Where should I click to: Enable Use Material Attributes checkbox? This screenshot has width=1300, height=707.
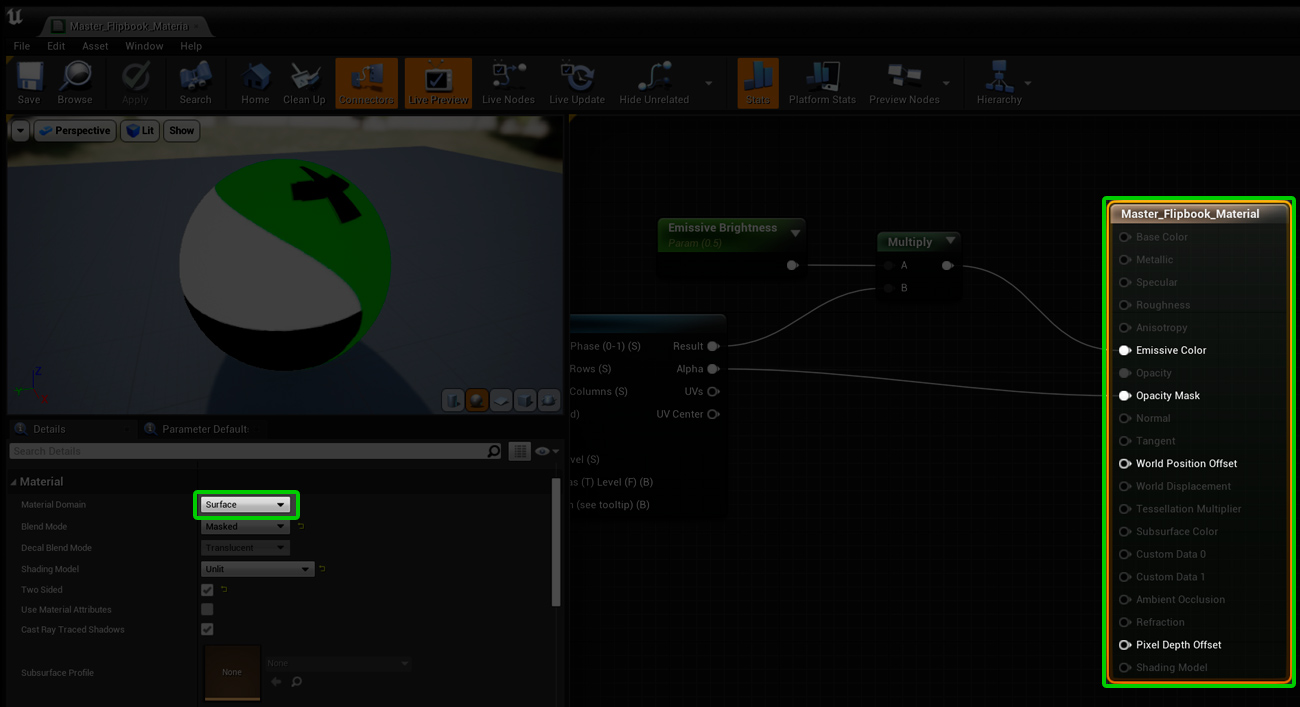207,609
